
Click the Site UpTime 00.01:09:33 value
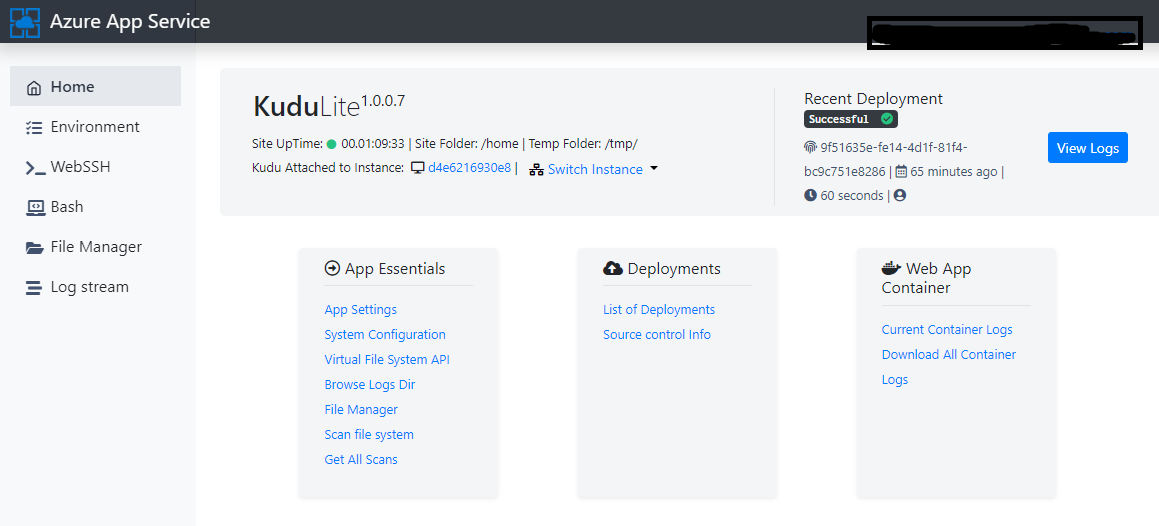(x=373, y=144)
